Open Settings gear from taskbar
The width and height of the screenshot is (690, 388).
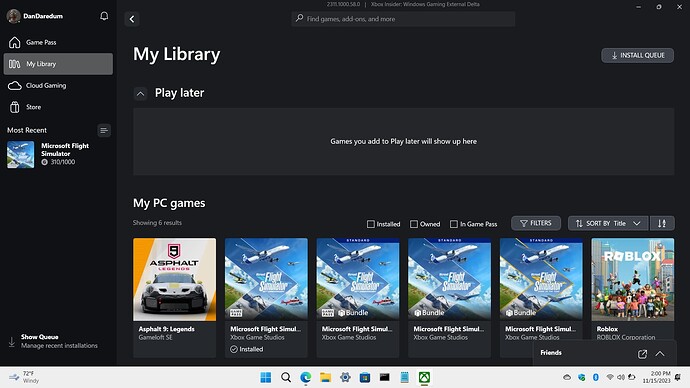[345, 377]
